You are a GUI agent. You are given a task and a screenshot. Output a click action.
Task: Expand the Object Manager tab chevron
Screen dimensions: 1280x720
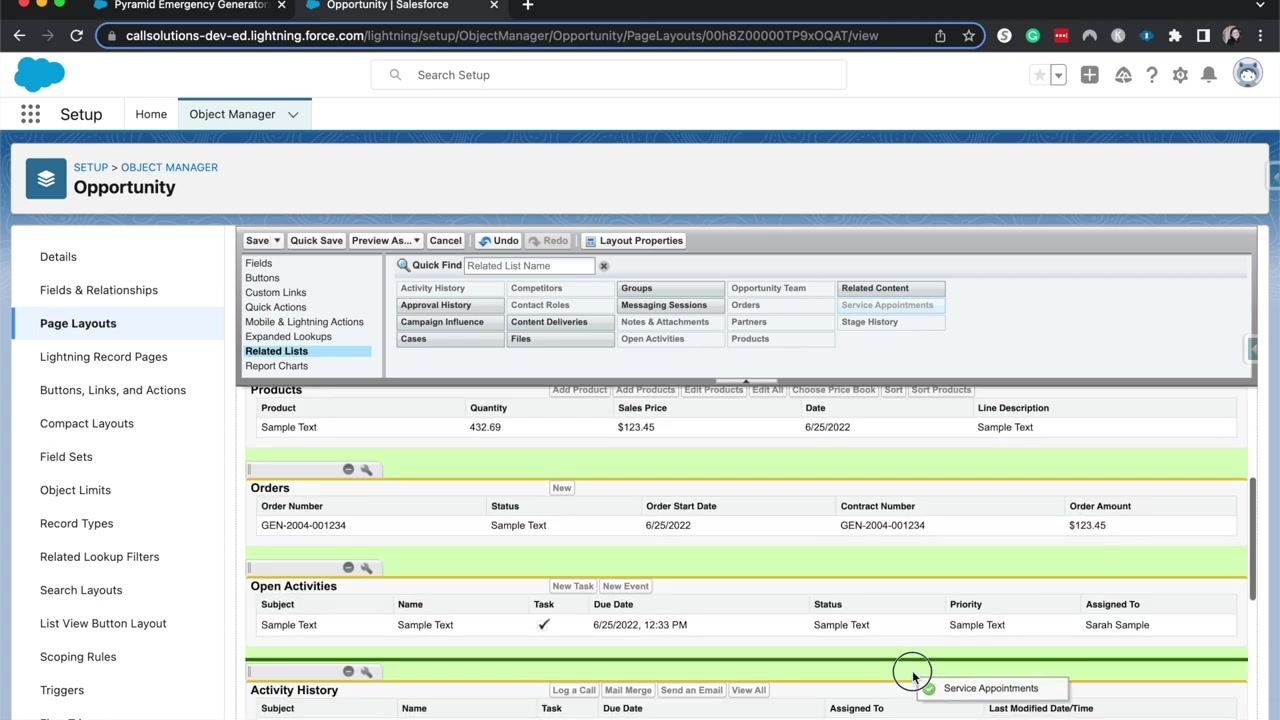tap(293, 114)
